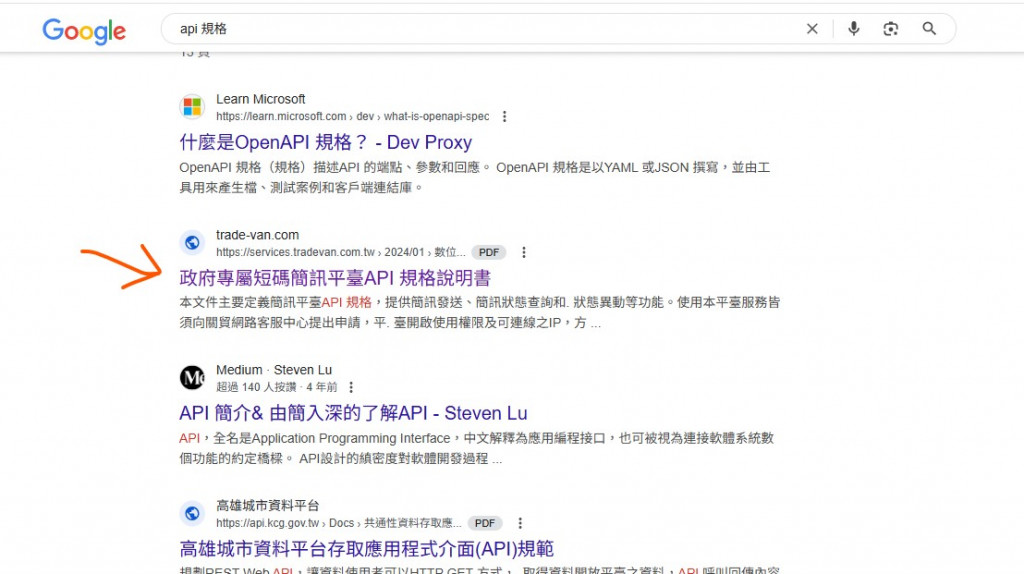Open more options for trade-van.com result

click(x=523, y=252)
